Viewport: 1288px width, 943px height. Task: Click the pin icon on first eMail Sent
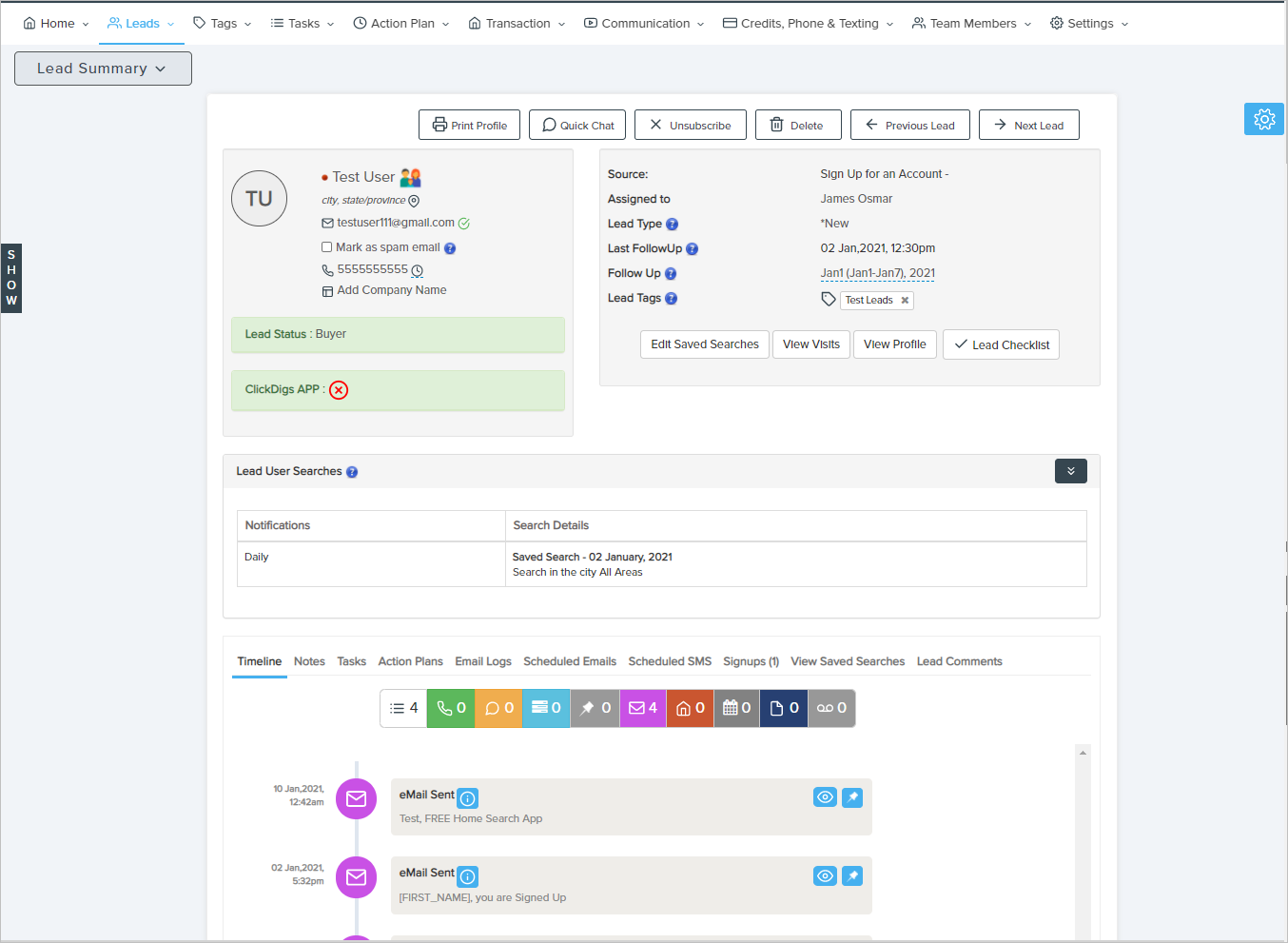852,797
